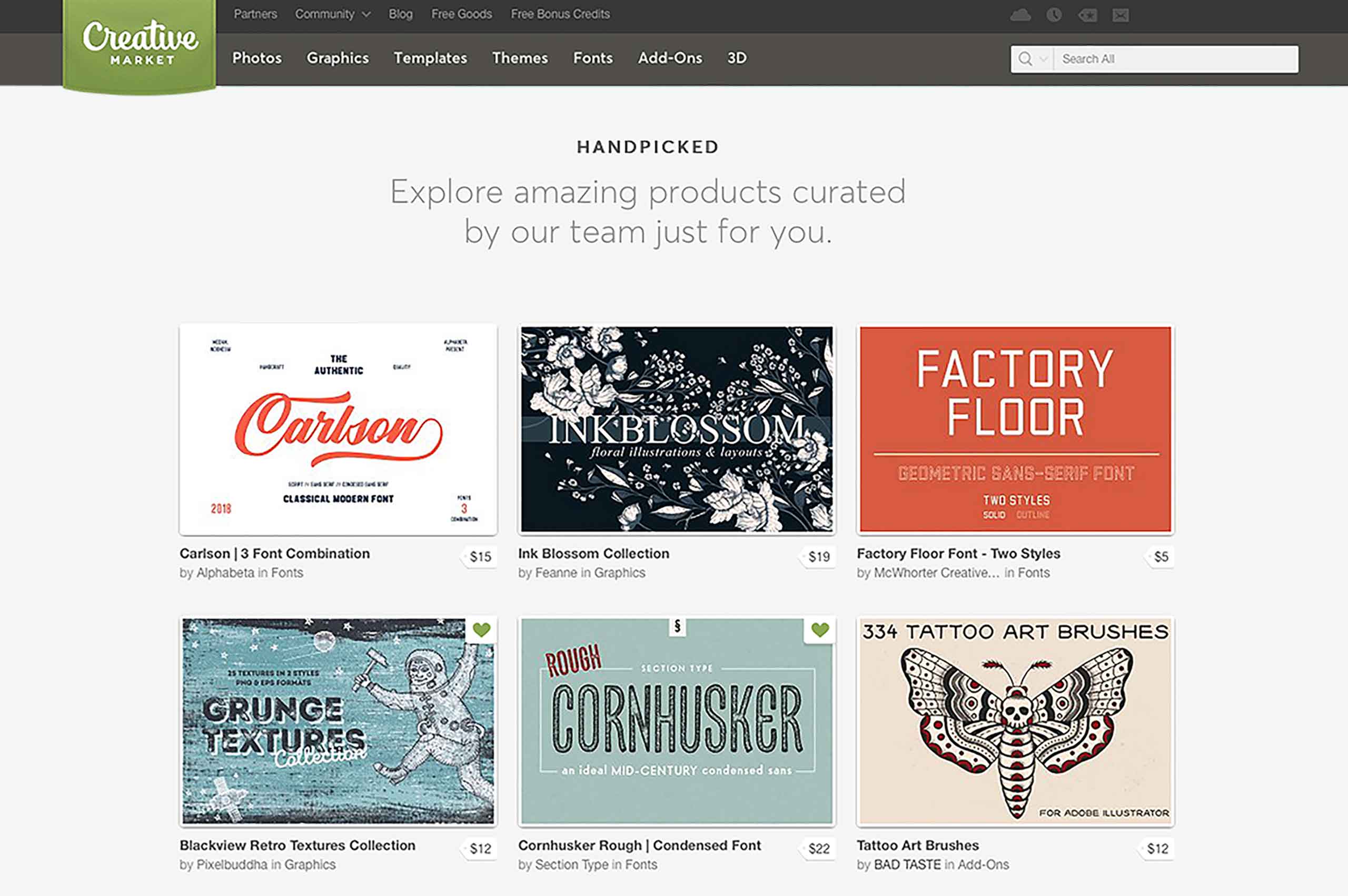The height and width of the screenshot is (896, 1348).
Task: Click the star tag icon
Action: tap(1087, 15)
